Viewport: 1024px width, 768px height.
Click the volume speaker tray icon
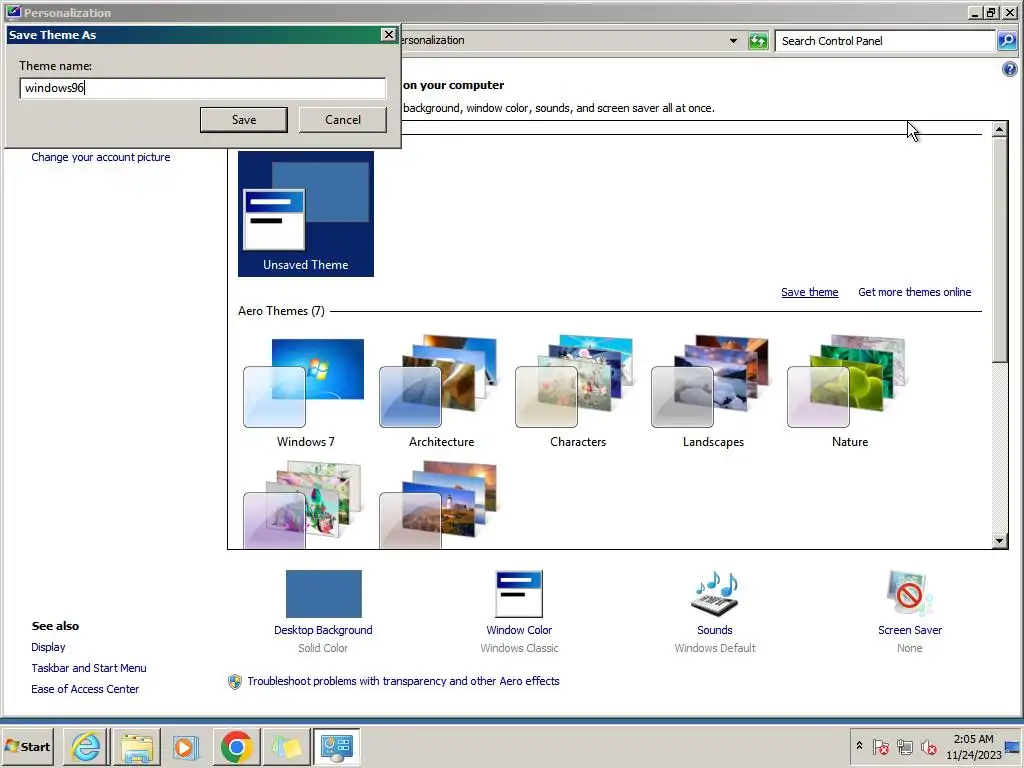tap(928, 746)
